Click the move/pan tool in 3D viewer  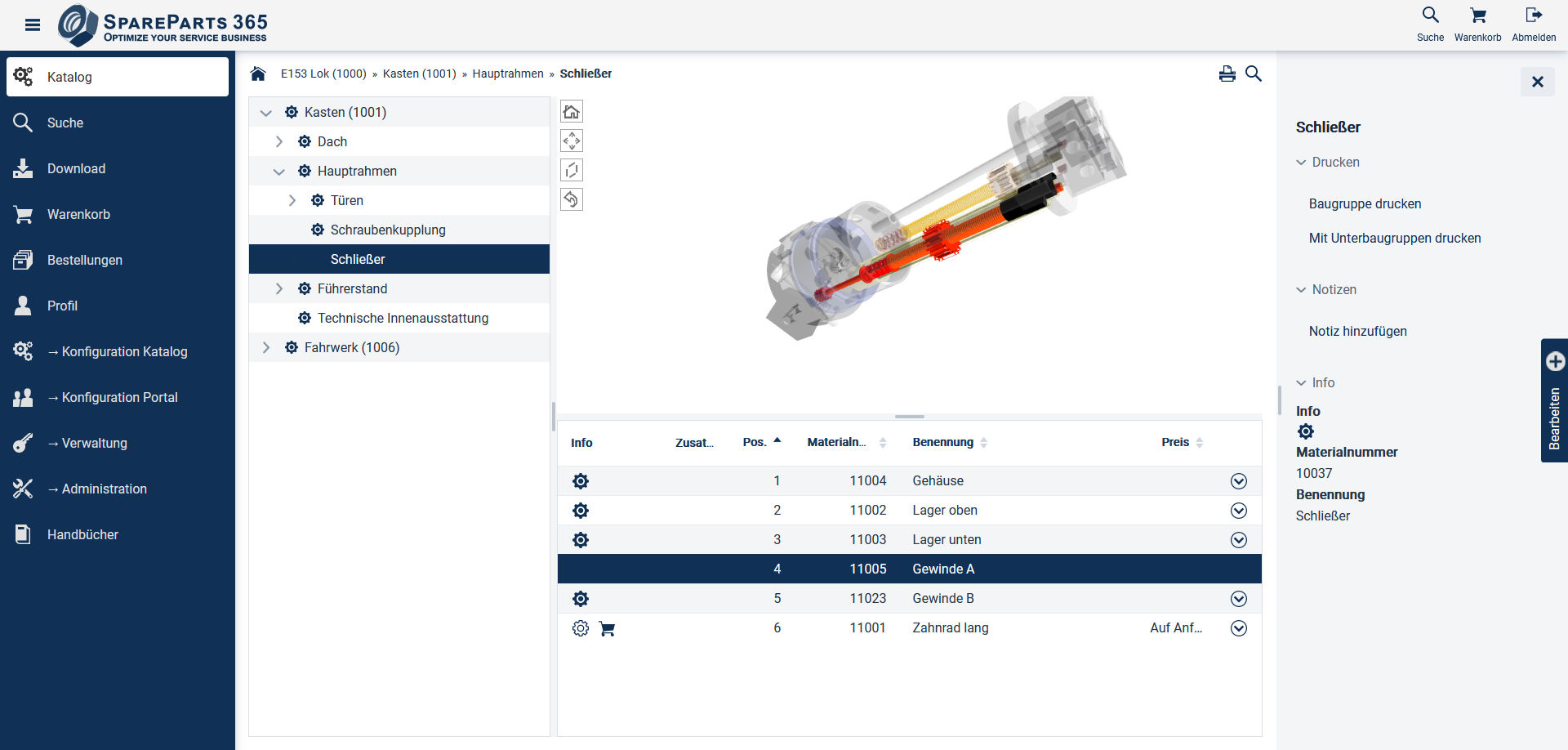click(x=572, y=141)
